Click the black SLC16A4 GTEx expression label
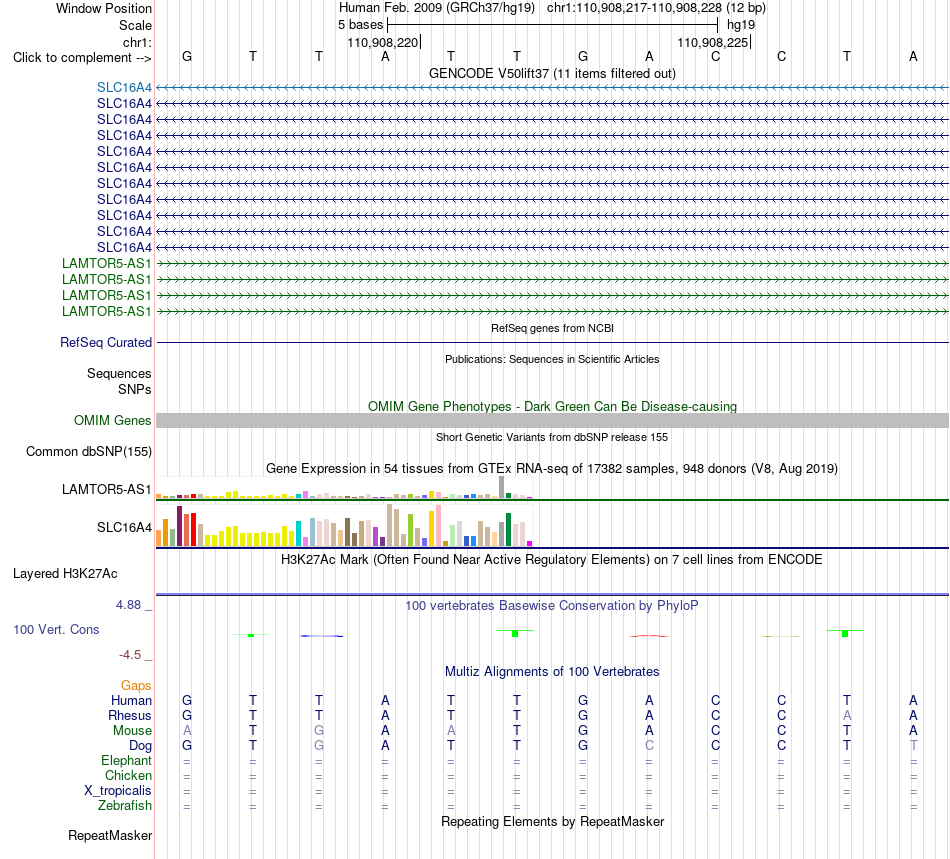This screenshot has height=859, width=950. (x=124, y=528)
